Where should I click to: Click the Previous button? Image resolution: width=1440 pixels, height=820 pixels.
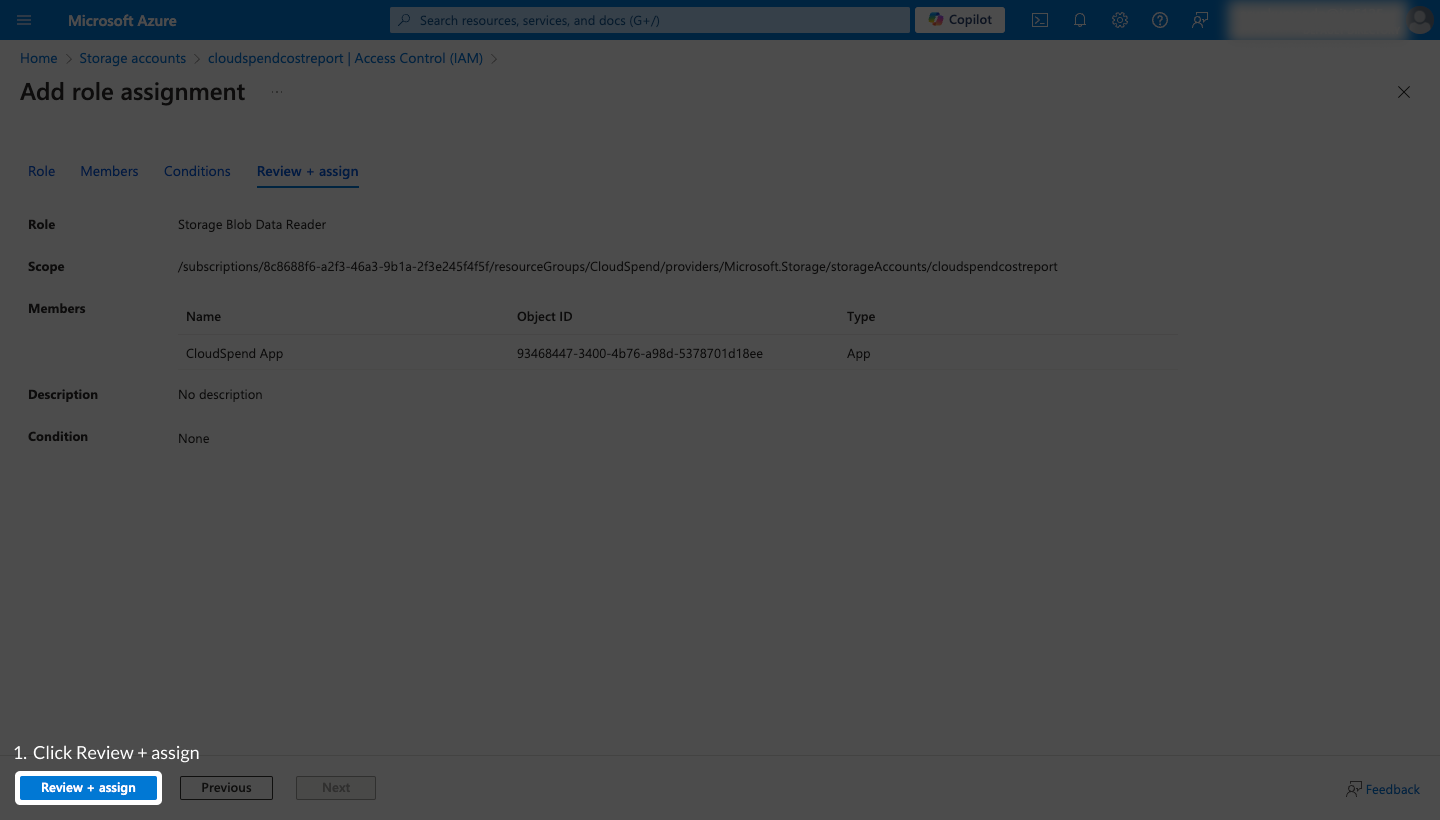point(226,788)
